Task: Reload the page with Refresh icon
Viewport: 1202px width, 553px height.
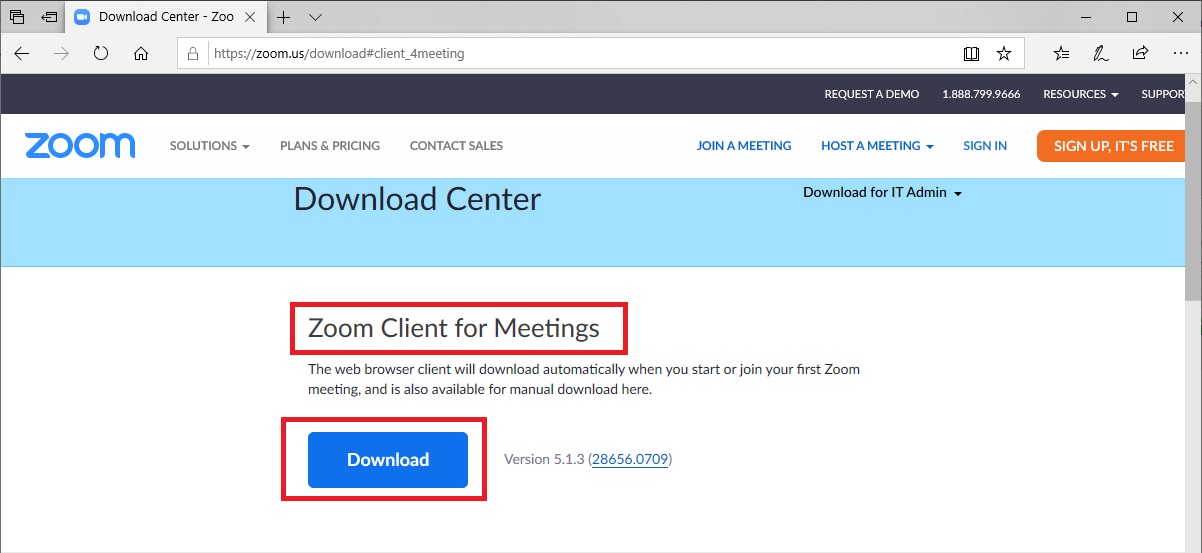Action: tap(101, 54)
